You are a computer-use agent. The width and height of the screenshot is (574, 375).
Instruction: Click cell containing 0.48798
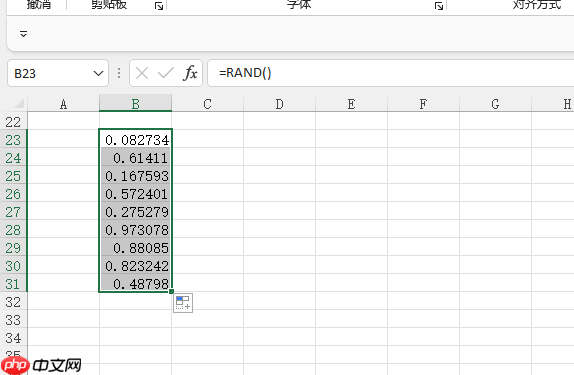pyautogui.click(x=135, y=283)
